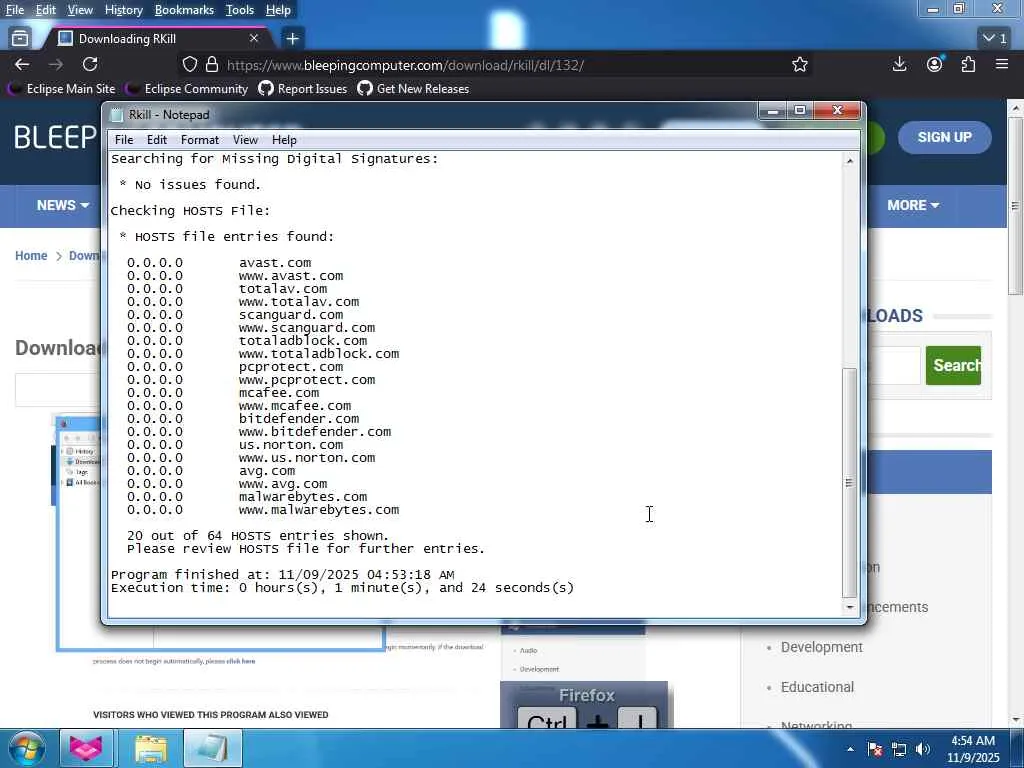The image size is (1024, 768).
Task: Click 'Checking HOSTS File:' text line
Action: tap(190, 211)
